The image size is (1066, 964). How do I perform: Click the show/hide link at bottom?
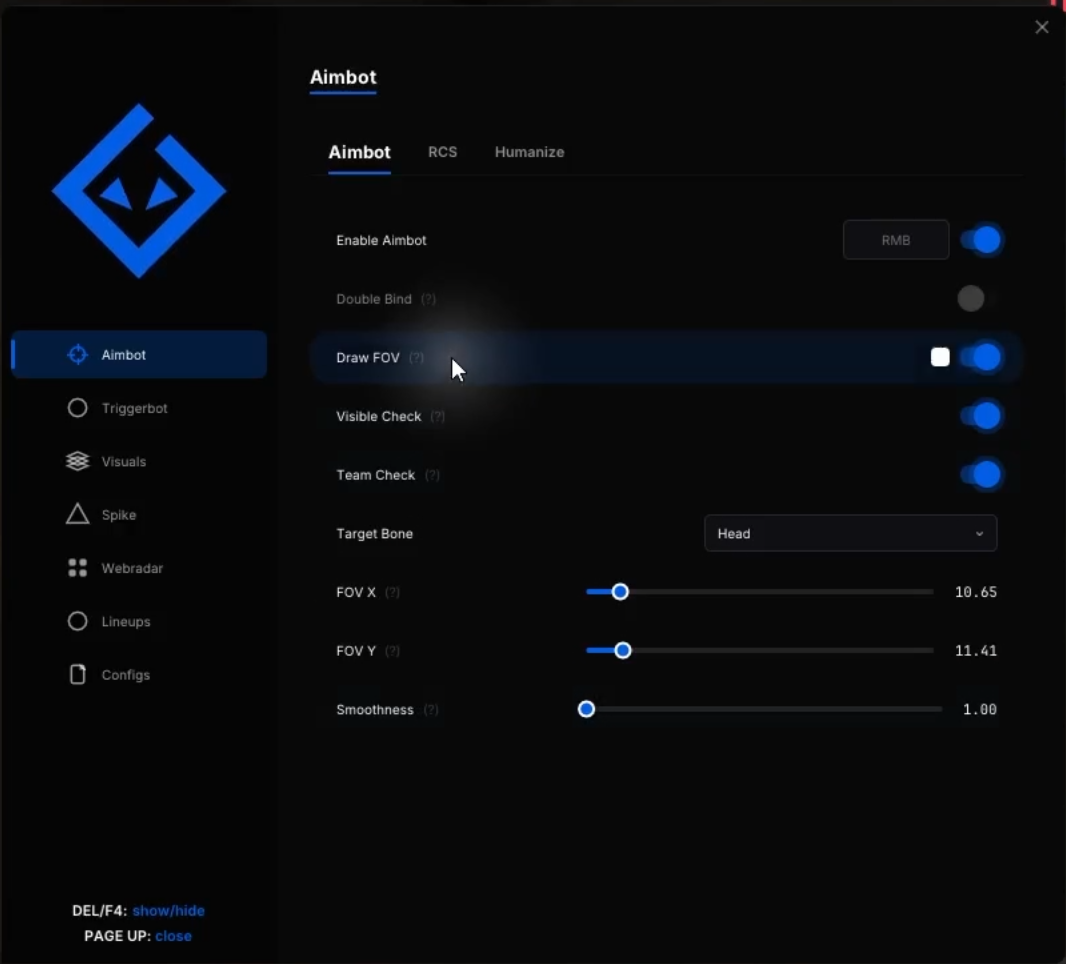click(x=169, y=910)
